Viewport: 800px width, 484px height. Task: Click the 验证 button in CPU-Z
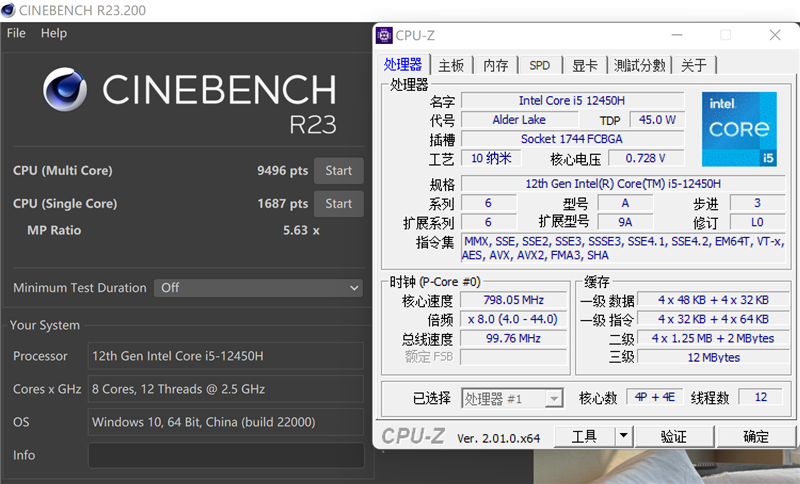point(673,437)
